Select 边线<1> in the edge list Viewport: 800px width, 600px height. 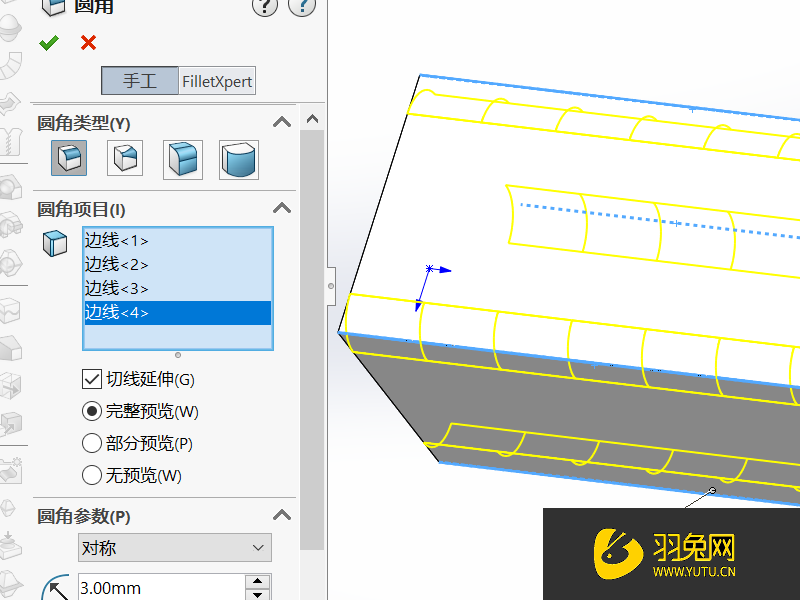(178, 240)
